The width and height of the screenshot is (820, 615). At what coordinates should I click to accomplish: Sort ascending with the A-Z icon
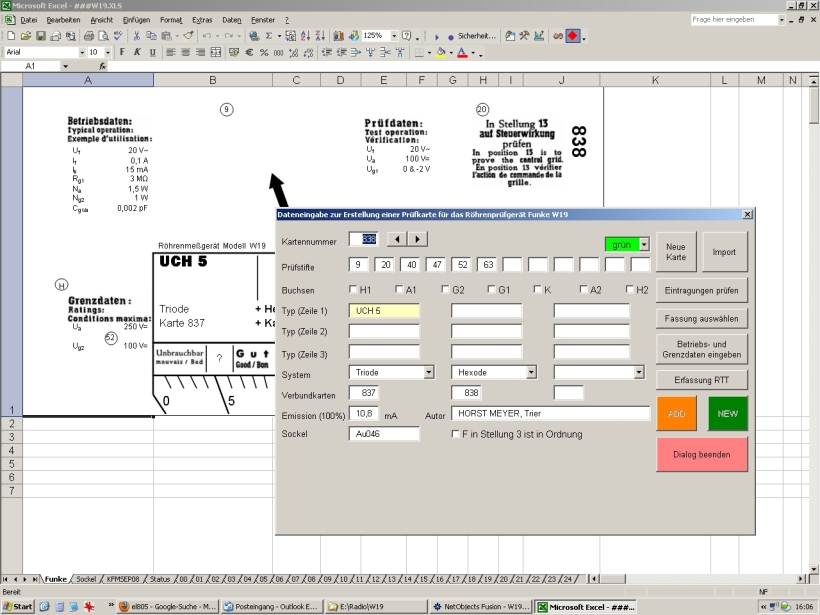pos(305,36)
